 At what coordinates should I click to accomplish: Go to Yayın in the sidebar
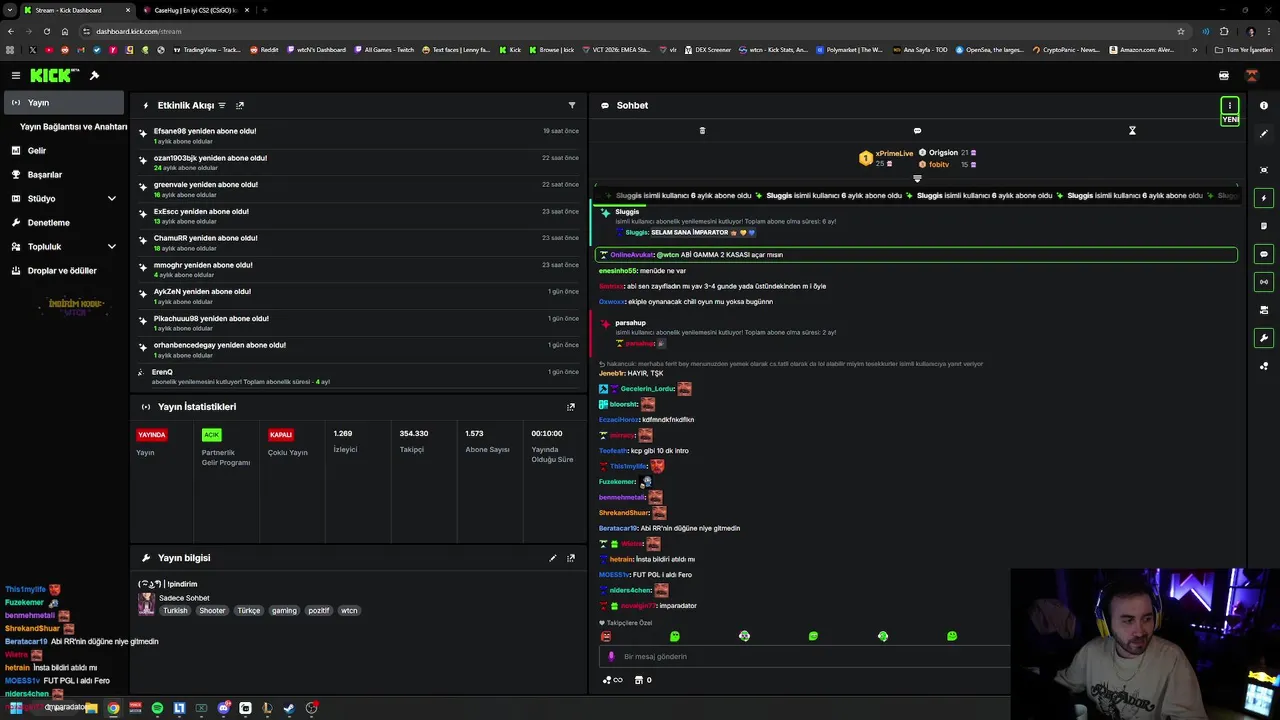coord(64,102)
